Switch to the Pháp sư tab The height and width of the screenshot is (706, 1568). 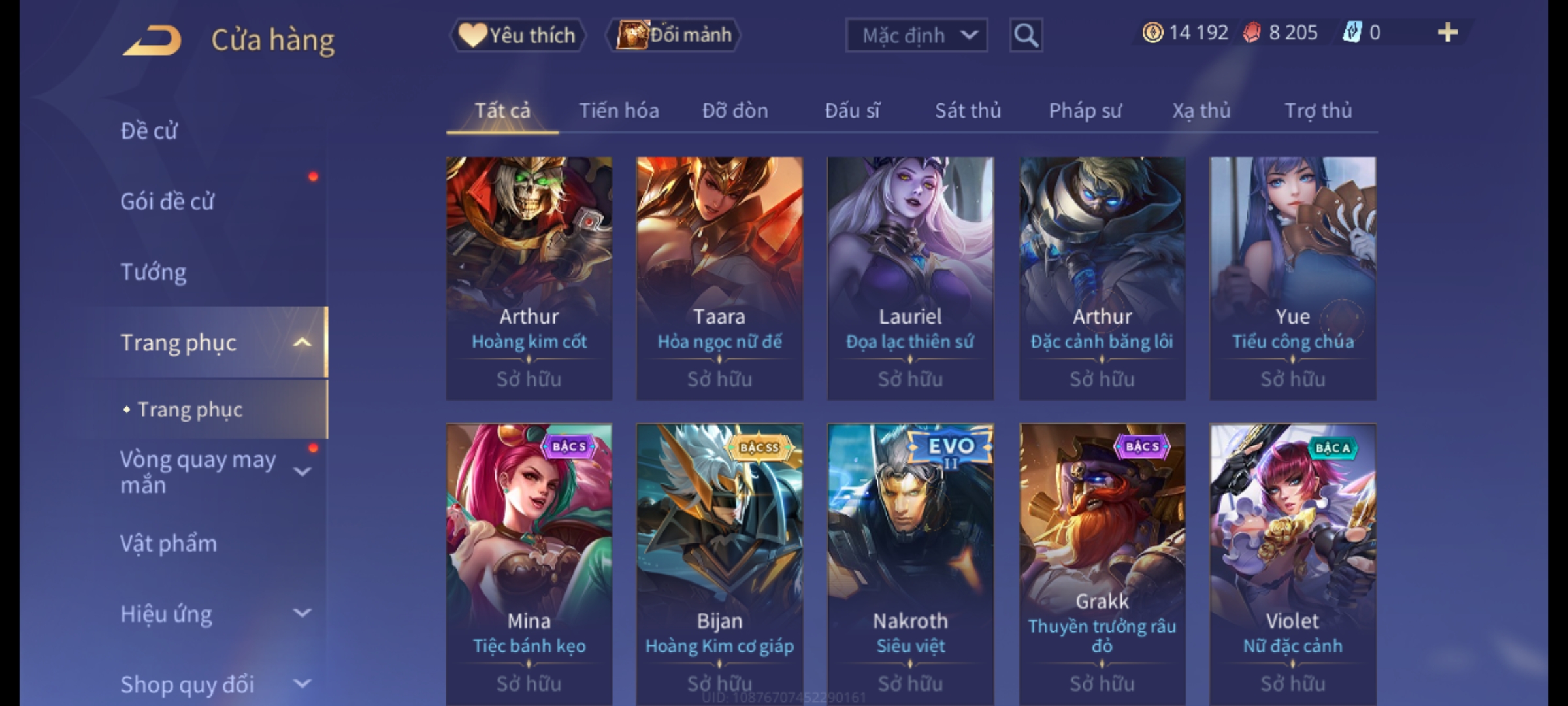pyautogui.click(x=1085, y=110)
